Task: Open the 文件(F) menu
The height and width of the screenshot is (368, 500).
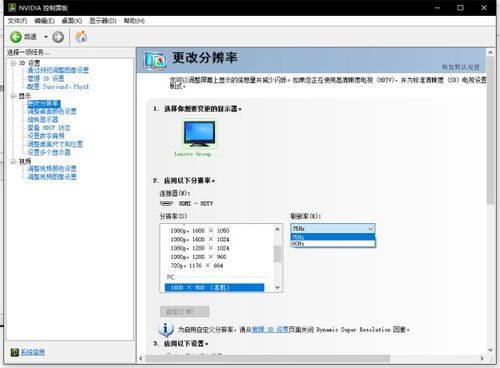Action: coord(17,21)
